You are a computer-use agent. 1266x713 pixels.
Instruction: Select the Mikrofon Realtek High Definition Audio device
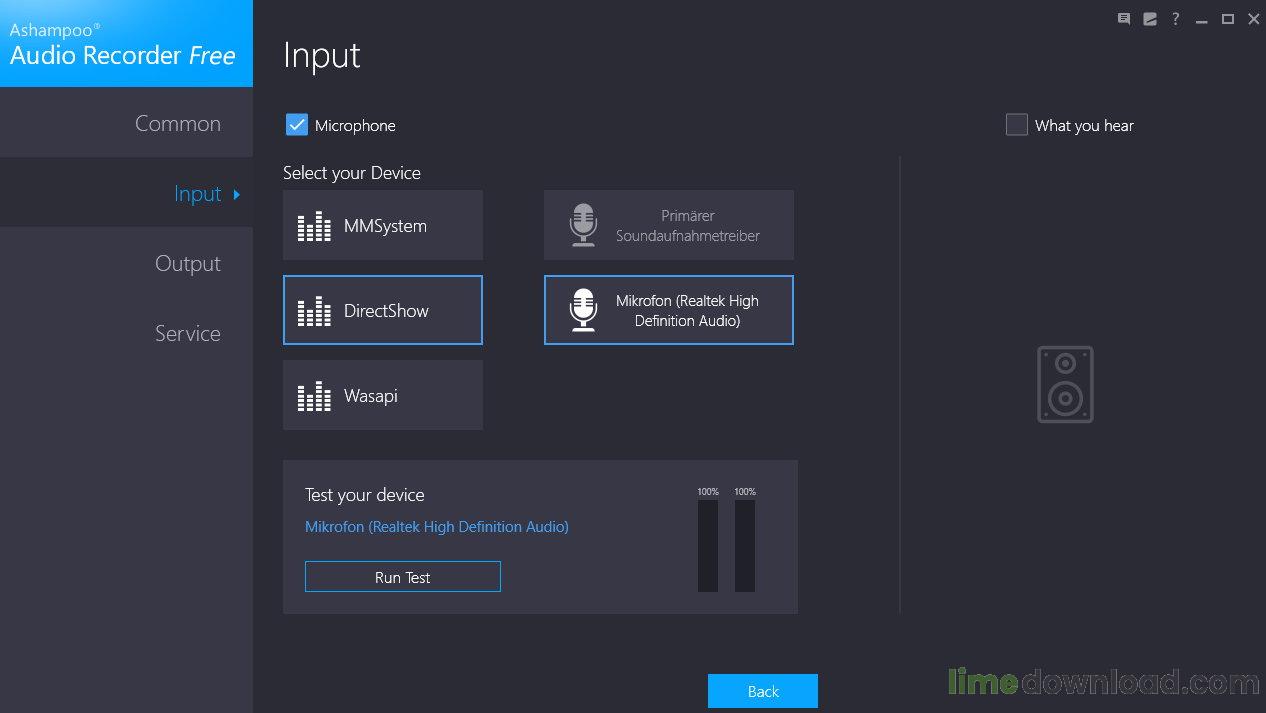pos(668,310)
